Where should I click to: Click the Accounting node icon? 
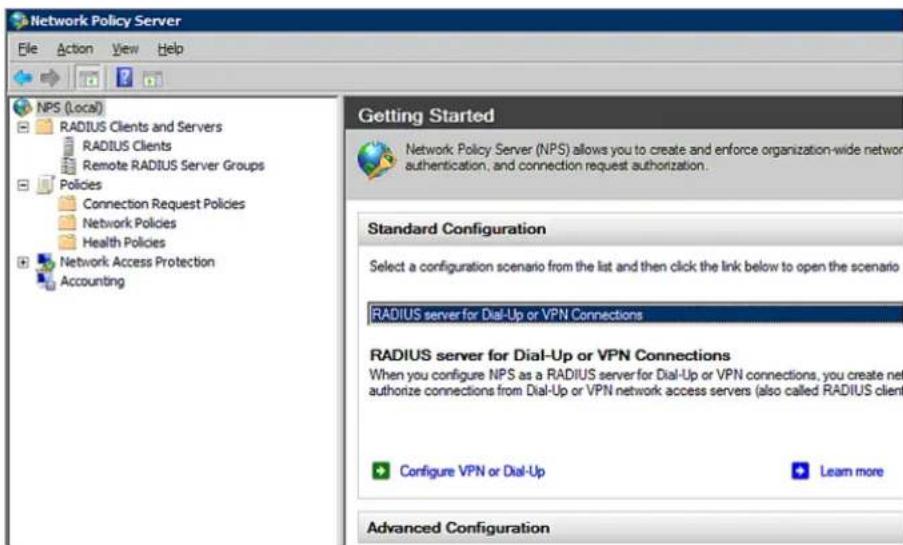tap(45, 281)
